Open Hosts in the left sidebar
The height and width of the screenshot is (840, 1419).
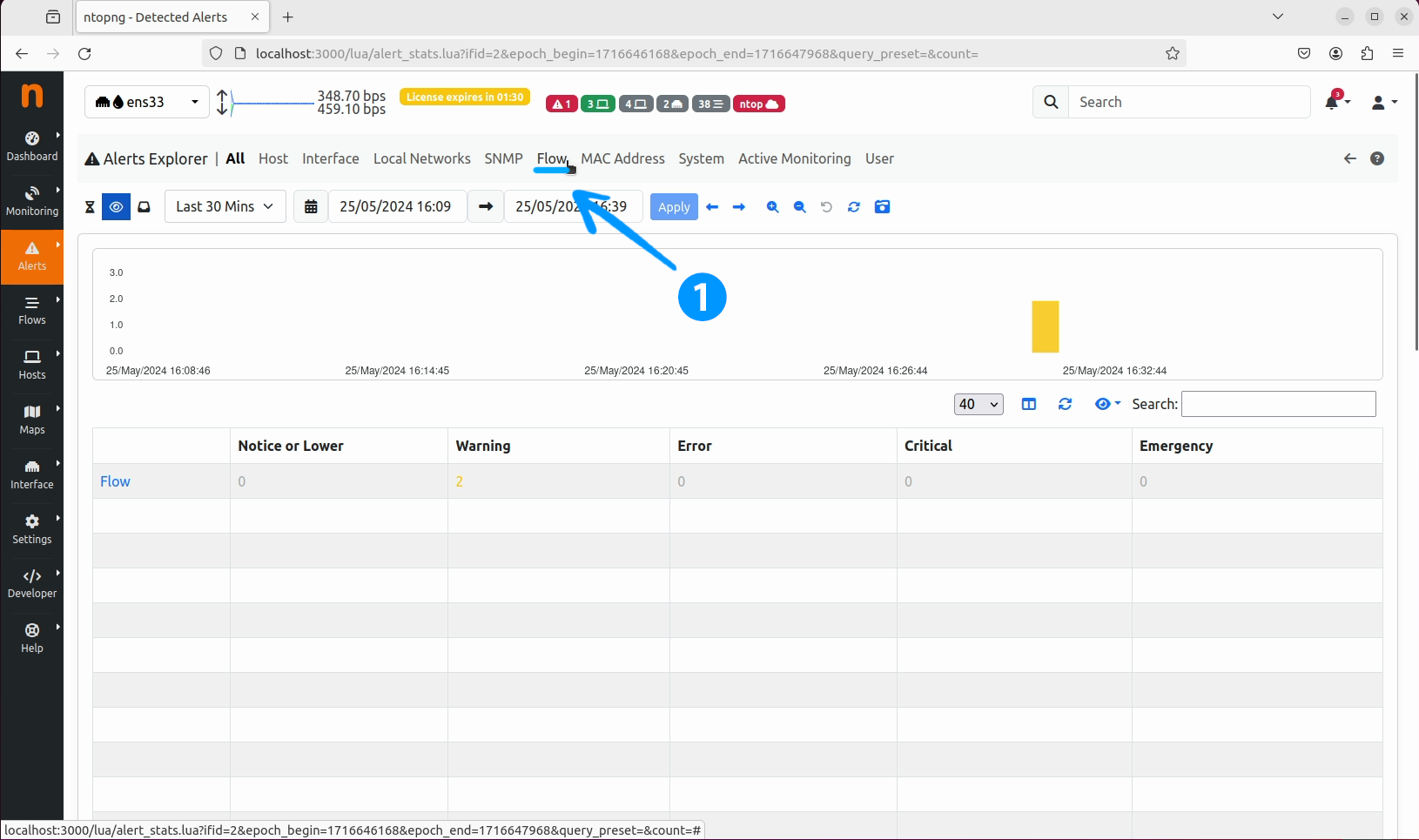pyautogui.click(x=32, y=364)
